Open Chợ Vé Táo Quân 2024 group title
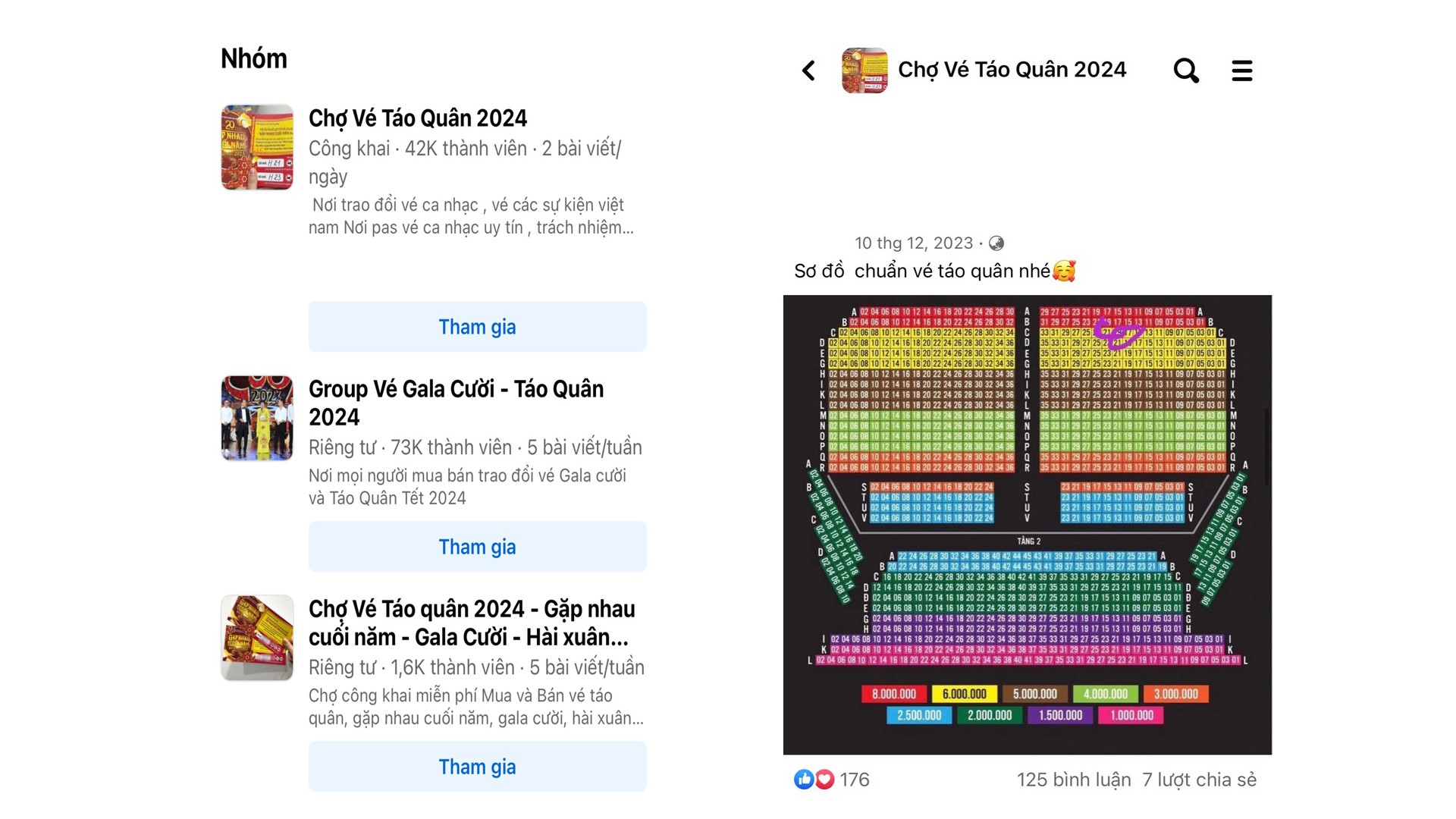The image size is (1456, 819). [x=417, y=118]
